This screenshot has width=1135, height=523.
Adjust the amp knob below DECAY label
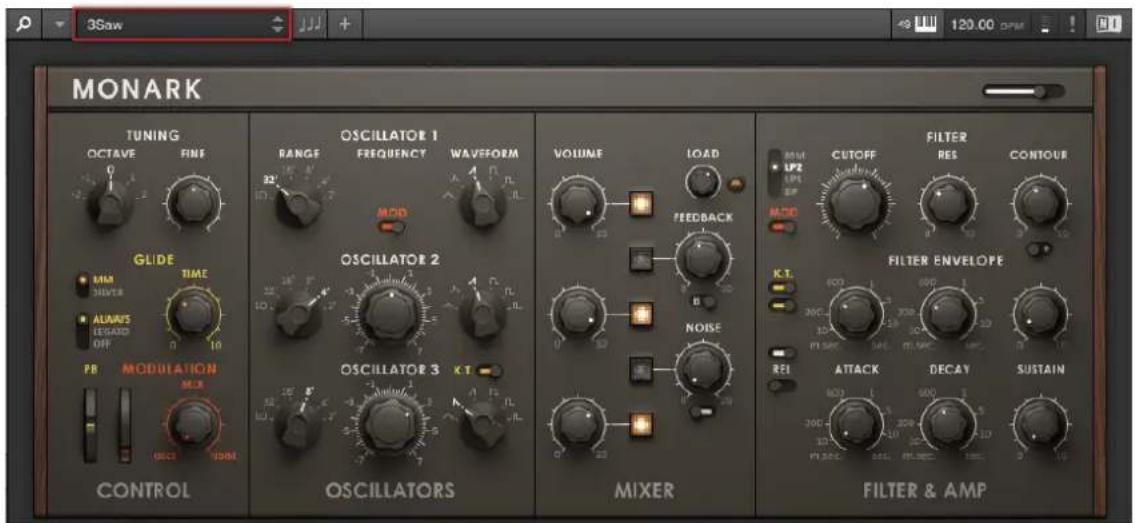(x=946, y=425)
